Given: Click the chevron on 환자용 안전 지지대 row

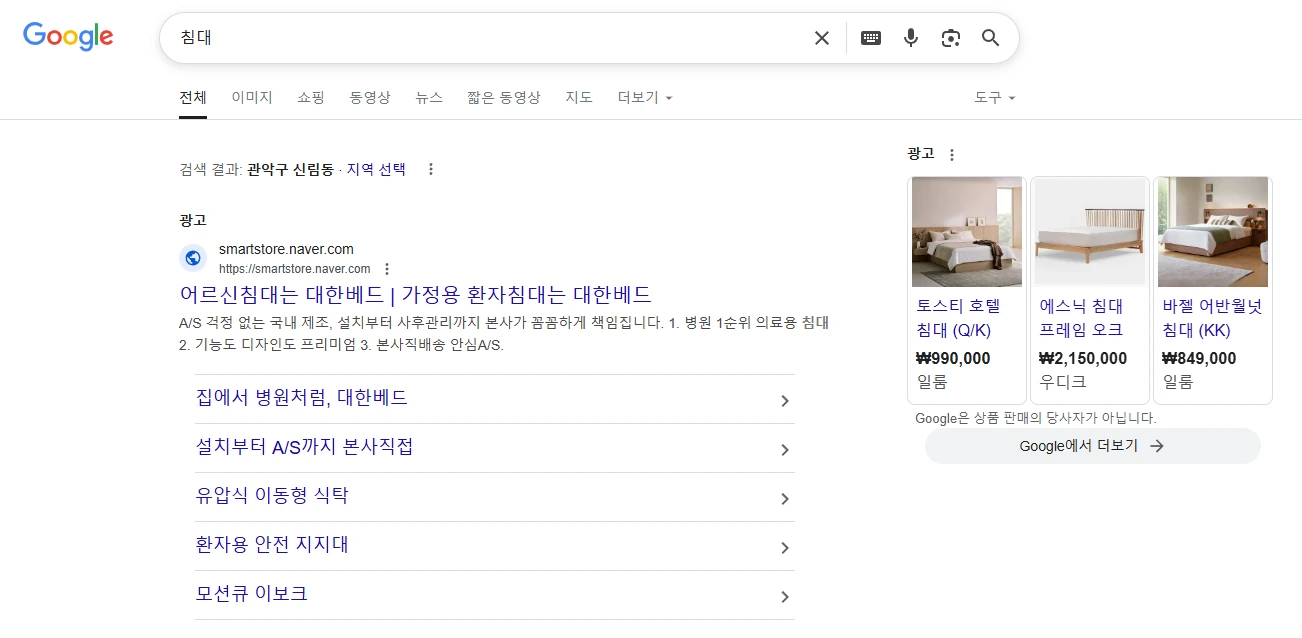Looking at the screenshot, I should pyautogui.click(x=785, y=548).
